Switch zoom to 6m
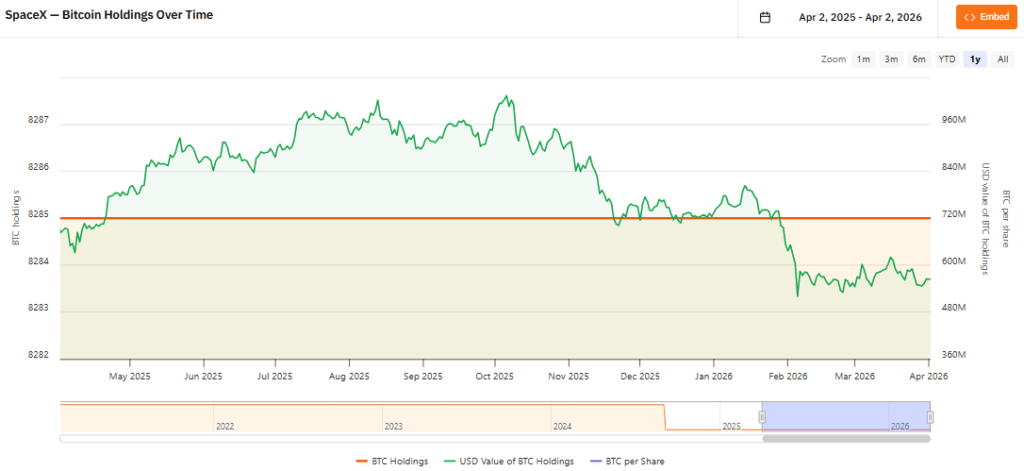The height and width of the screenshot is (471, 1024). tap(919, 60)
